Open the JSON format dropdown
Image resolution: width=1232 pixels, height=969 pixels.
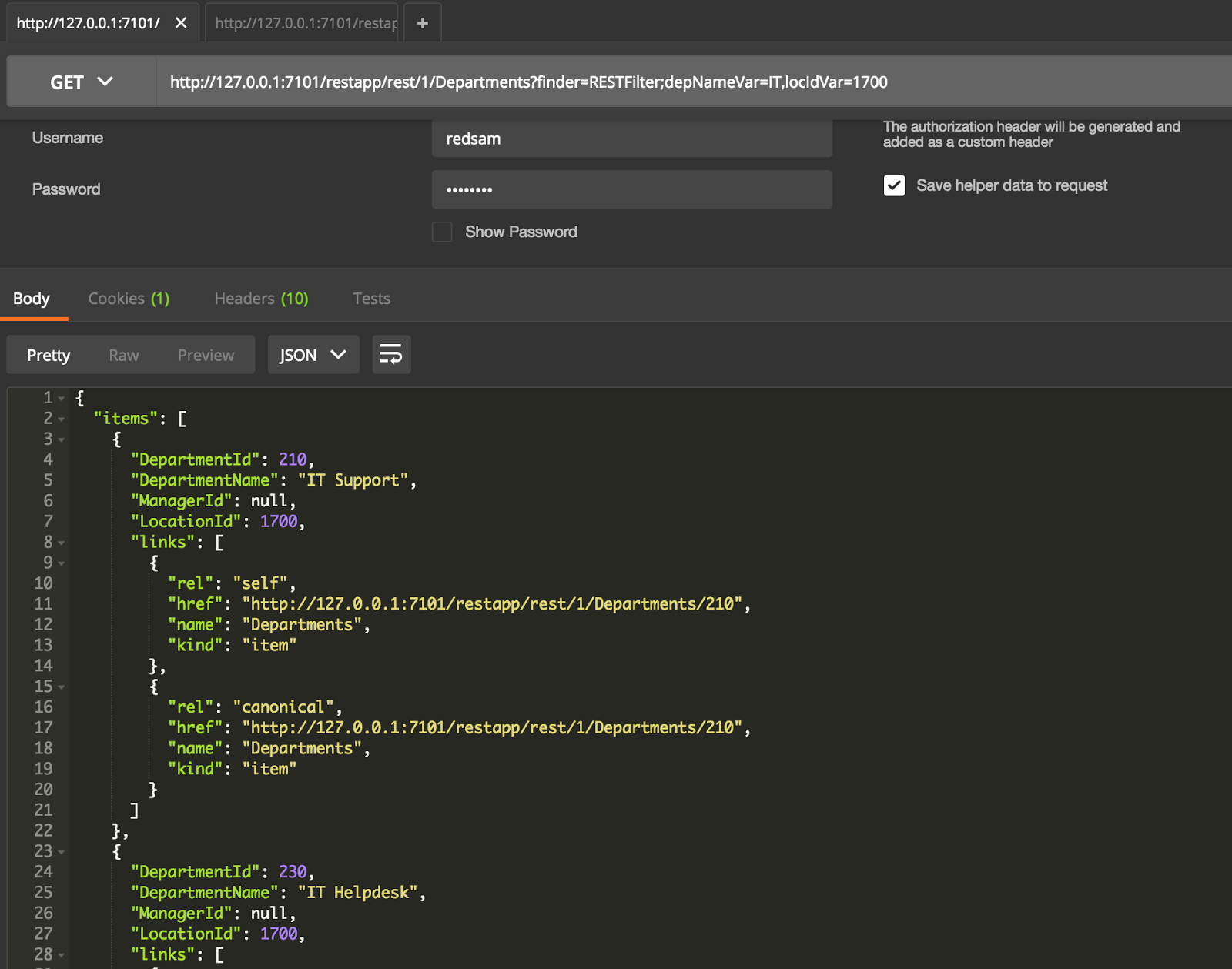[x=313, y=355]
